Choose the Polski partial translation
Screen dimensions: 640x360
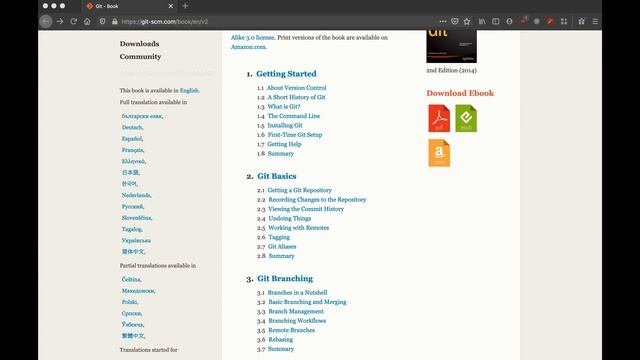pos(130,302)
